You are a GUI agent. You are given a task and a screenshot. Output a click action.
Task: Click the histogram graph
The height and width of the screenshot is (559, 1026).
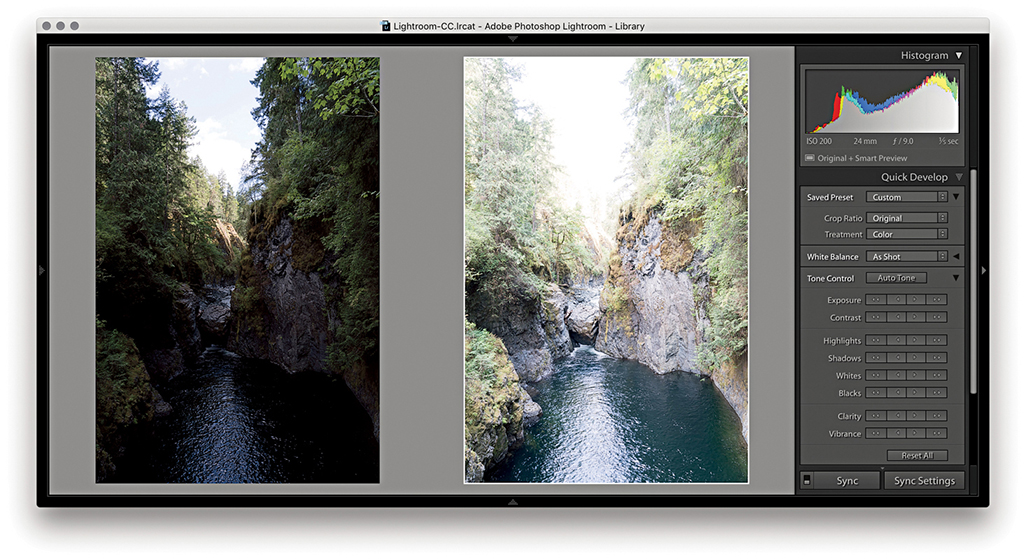[882, 101]
